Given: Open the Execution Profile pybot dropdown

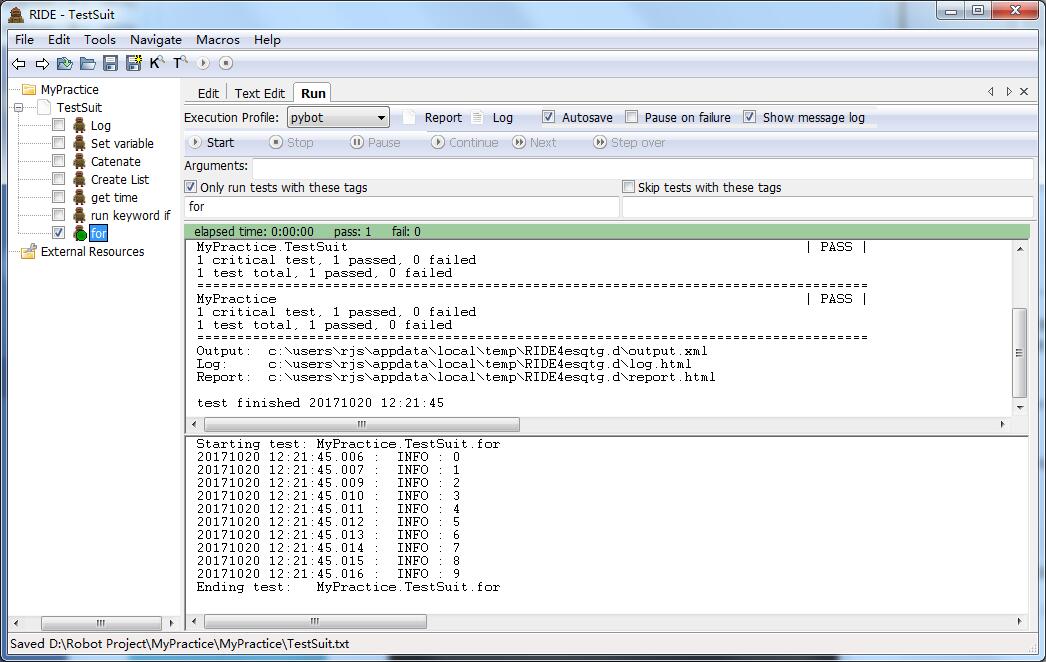Looking at the screenshot, I should tap(338, 117).
